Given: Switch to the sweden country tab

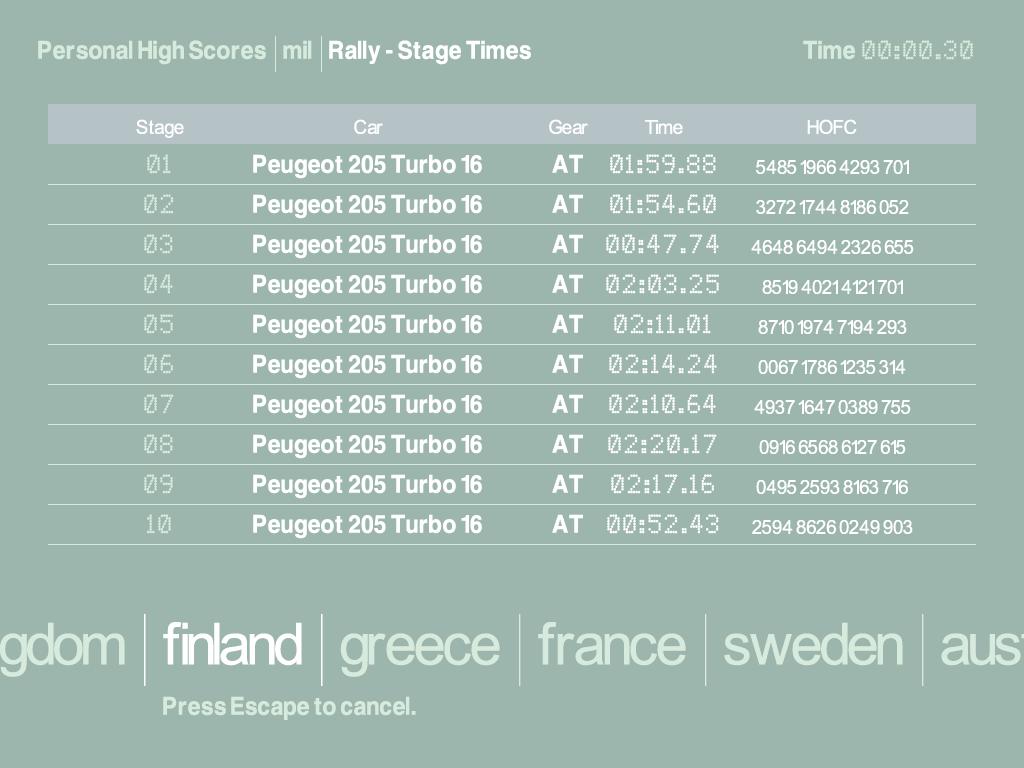Looking at the screenshot, I should (x=812, y=645).
